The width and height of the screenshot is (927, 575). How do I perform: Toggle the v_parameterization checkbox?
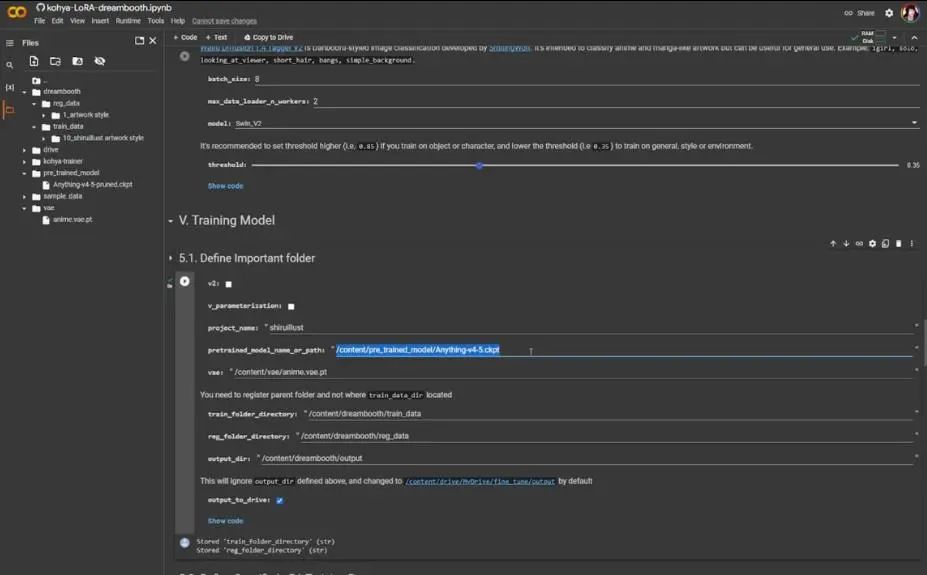(291, 307)
